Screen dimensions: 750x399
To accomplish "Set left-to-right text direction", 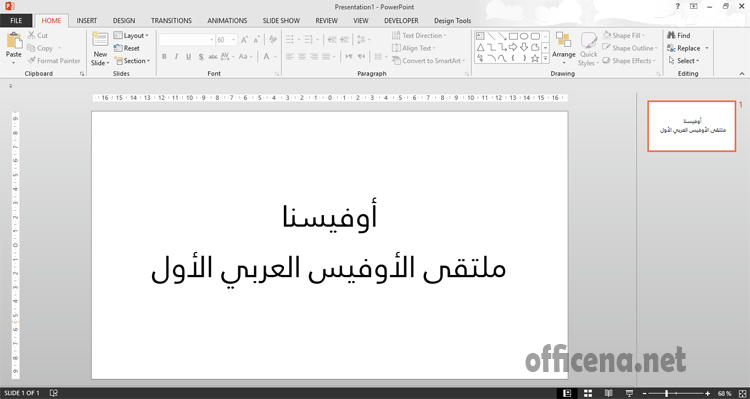I will click(x=349, y=56).
